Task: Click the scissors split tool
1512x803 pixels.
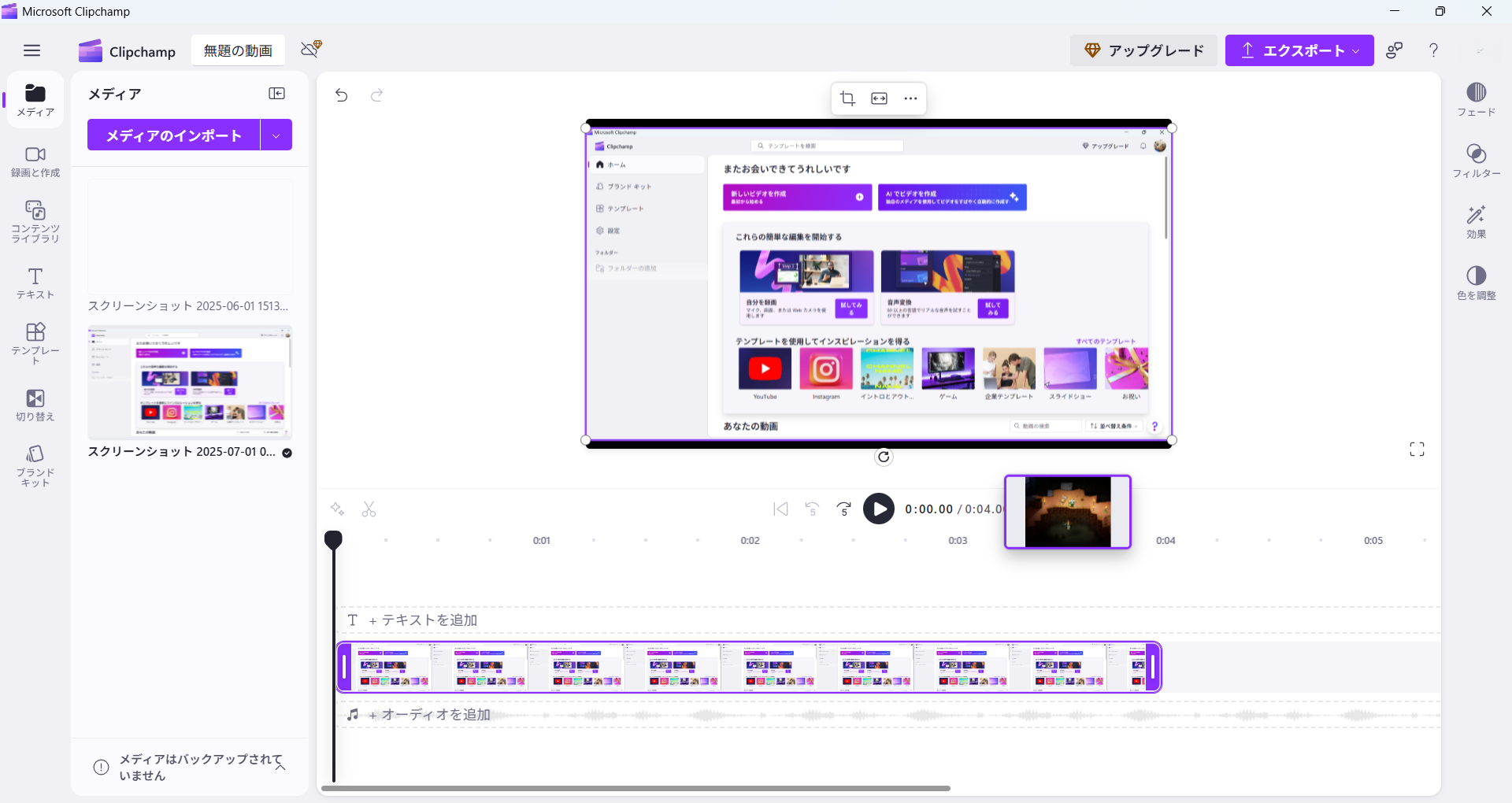Action: 369,509
